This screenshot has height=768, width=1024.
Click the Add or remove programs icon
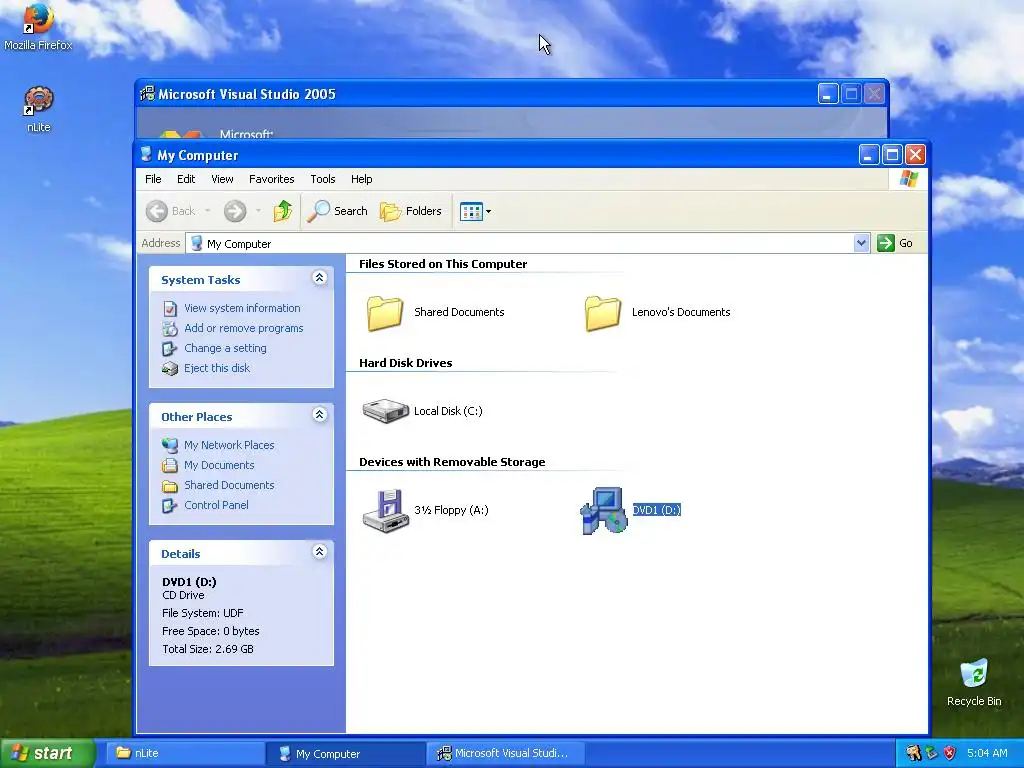pyautogui.click(x=170, y=328)
